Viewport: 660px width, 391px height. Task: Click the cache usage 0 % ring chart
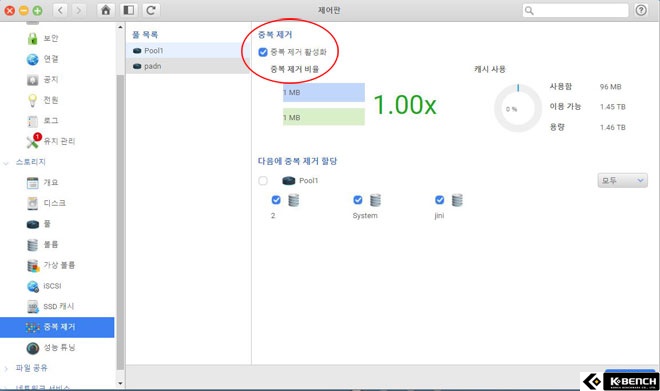click(x=518, y=108)
